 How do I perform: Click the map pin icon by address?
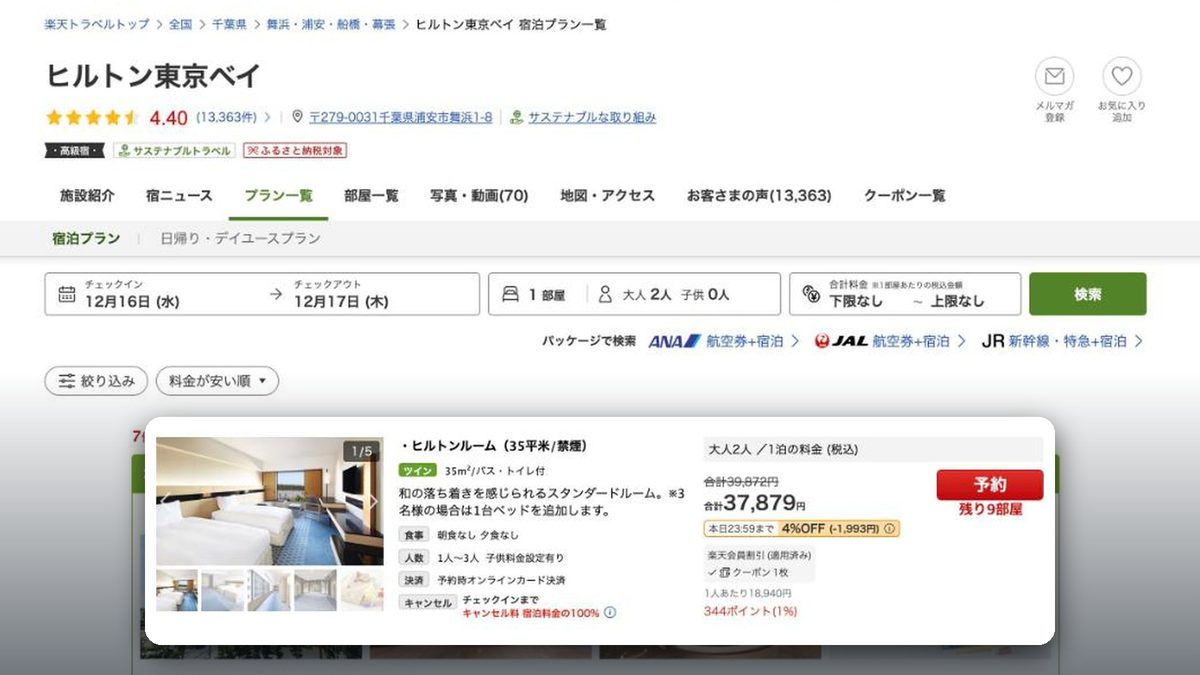(297, 117)
